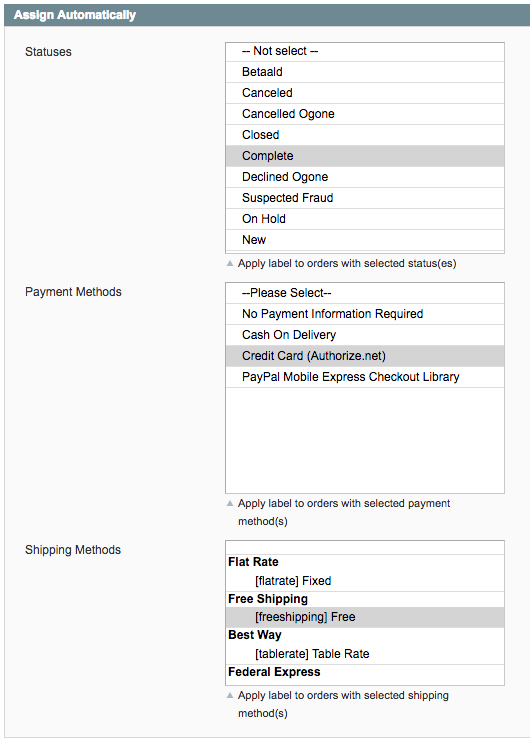Click the Assign Automatically section header

pos(266,15)
